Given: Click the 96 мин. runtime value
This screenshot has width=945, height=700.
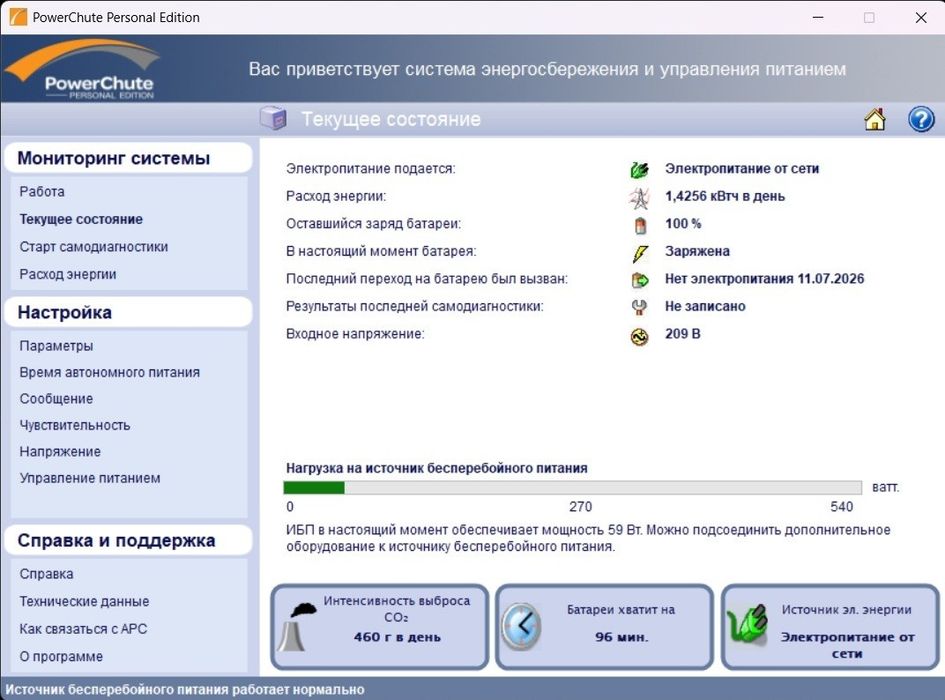Looking at the screenshot, I should click(621, 637).
